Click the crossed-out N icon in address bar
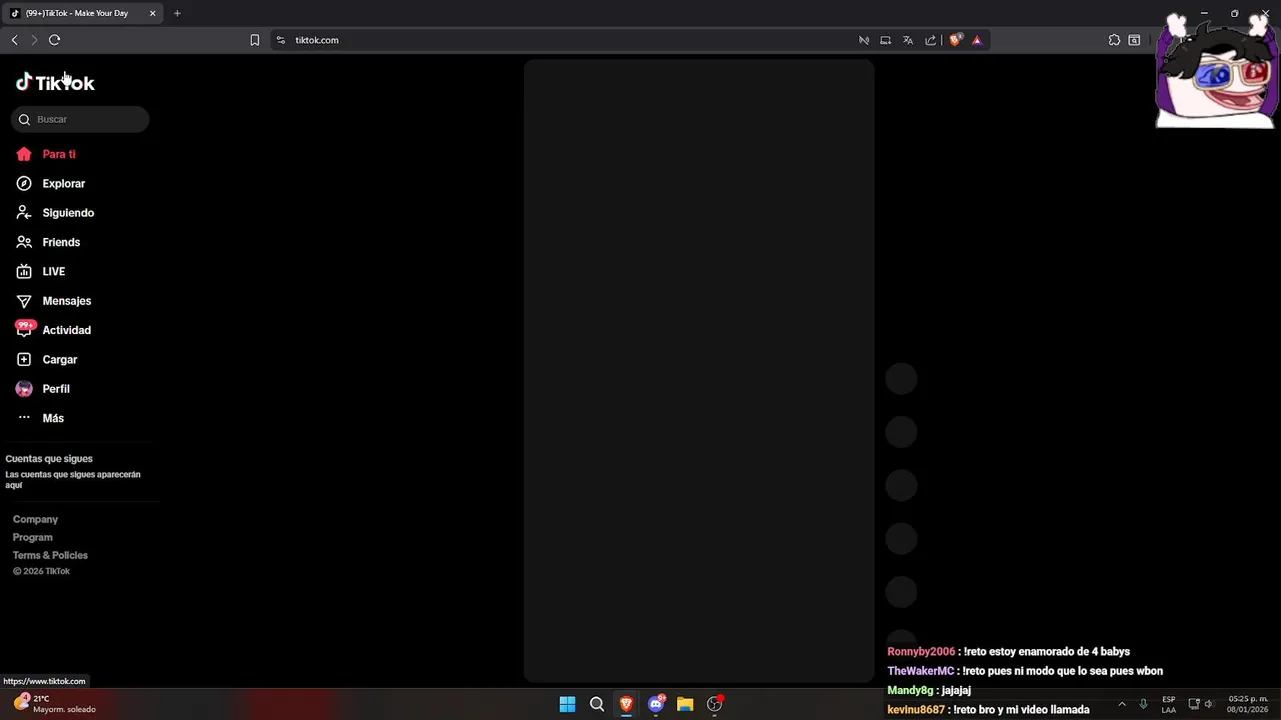1281x720 pixels. coord(864,40)
